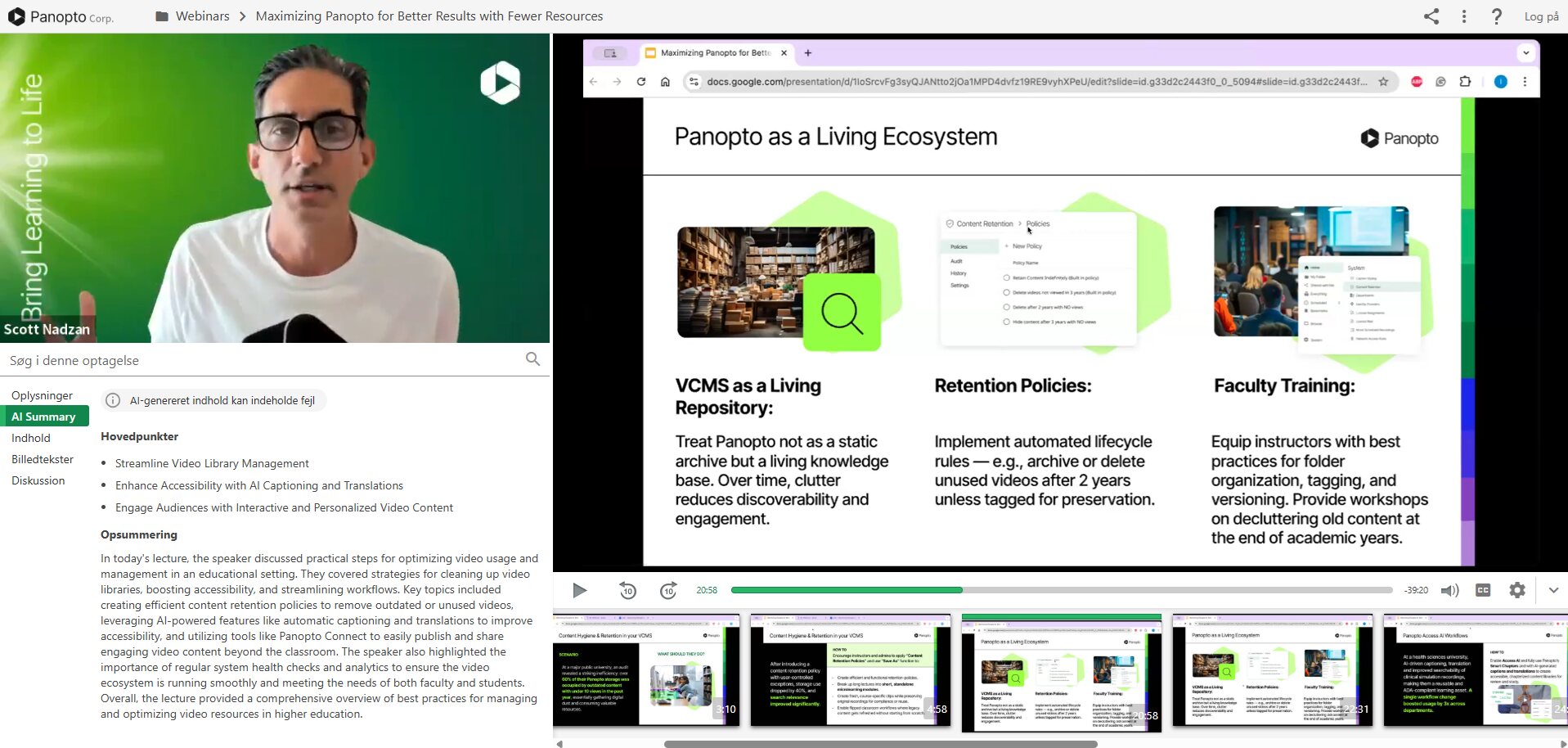Click the folder icon beside Webinars
This screenshot has width=1568, height=748.
pos(162,16)
